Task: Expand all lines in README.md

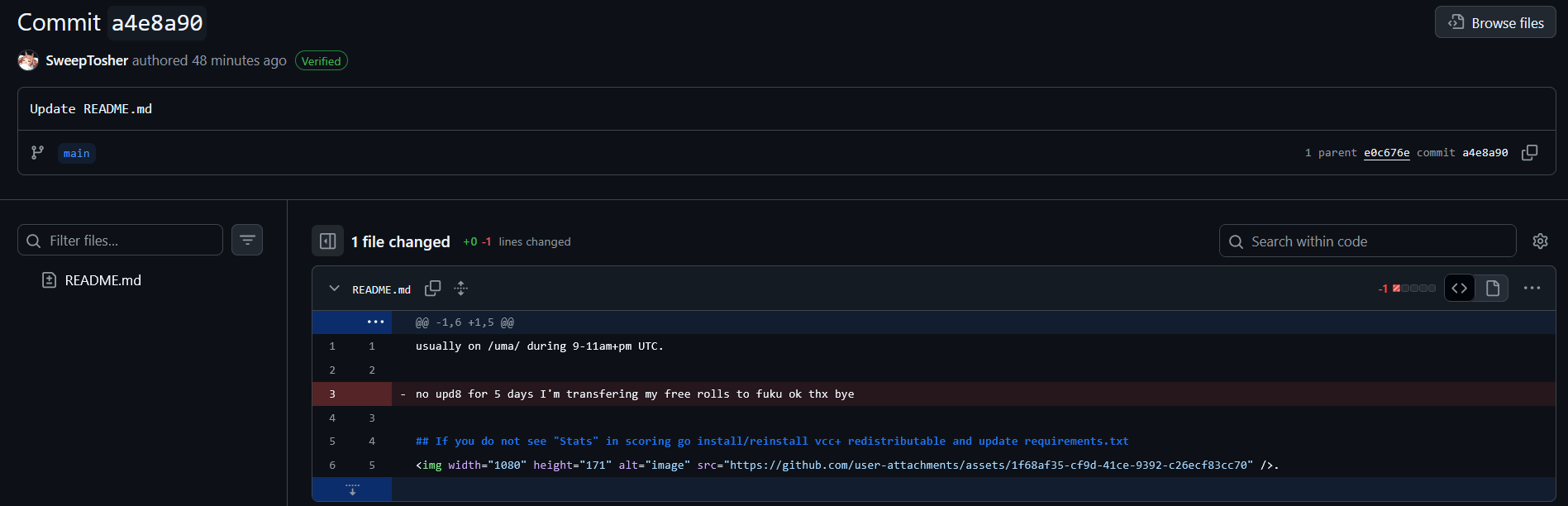Action: pyautogui.click(x=461, y=289)
